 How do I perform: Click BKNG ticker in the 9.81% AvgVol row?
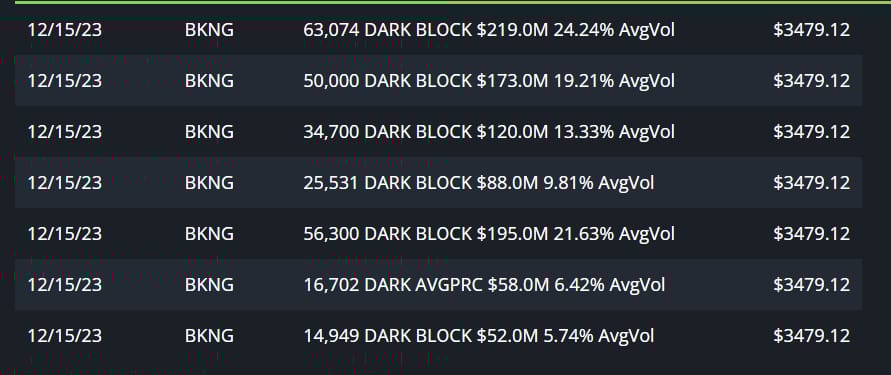(x=209, y=182)
